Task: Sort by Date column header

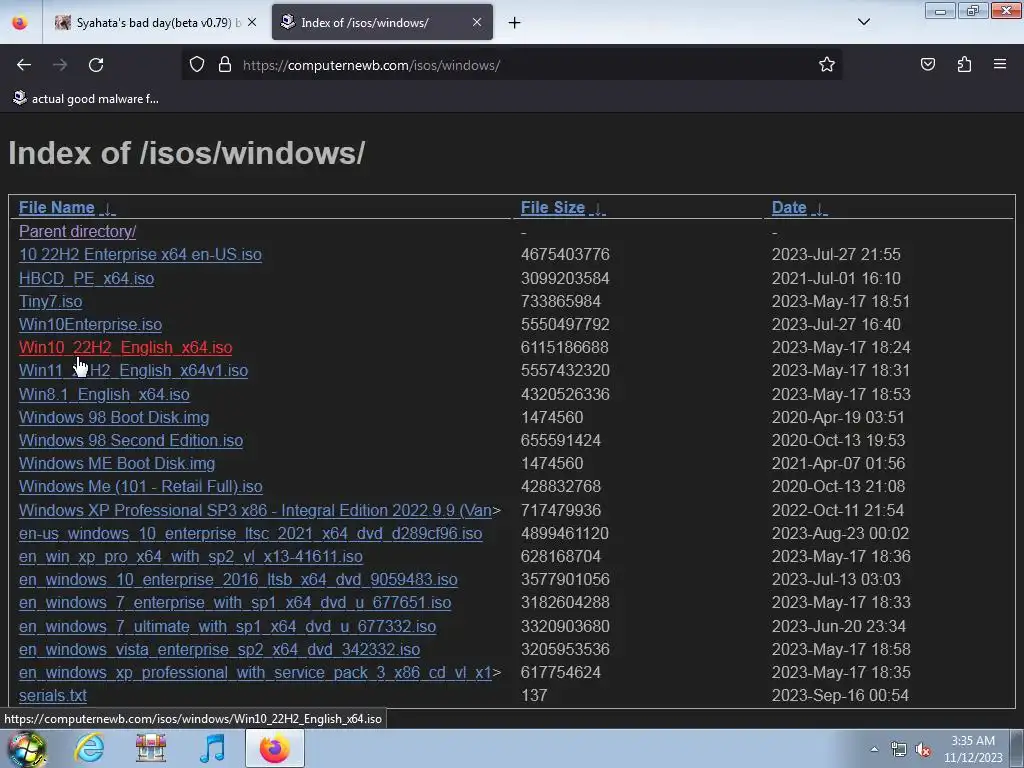Action: (x=789, y=208)
